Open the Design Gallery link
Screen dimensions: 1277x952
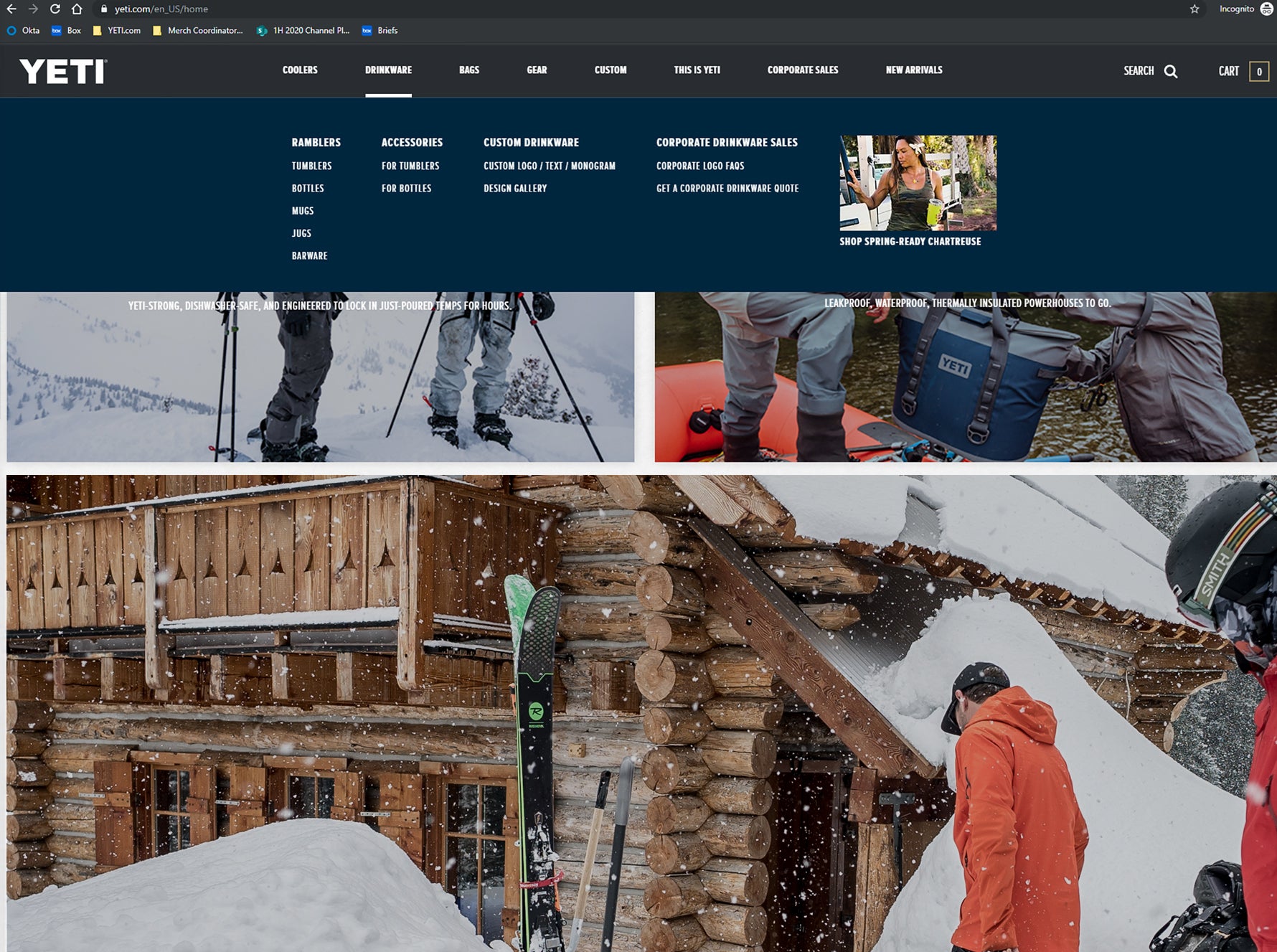point(515,188)
